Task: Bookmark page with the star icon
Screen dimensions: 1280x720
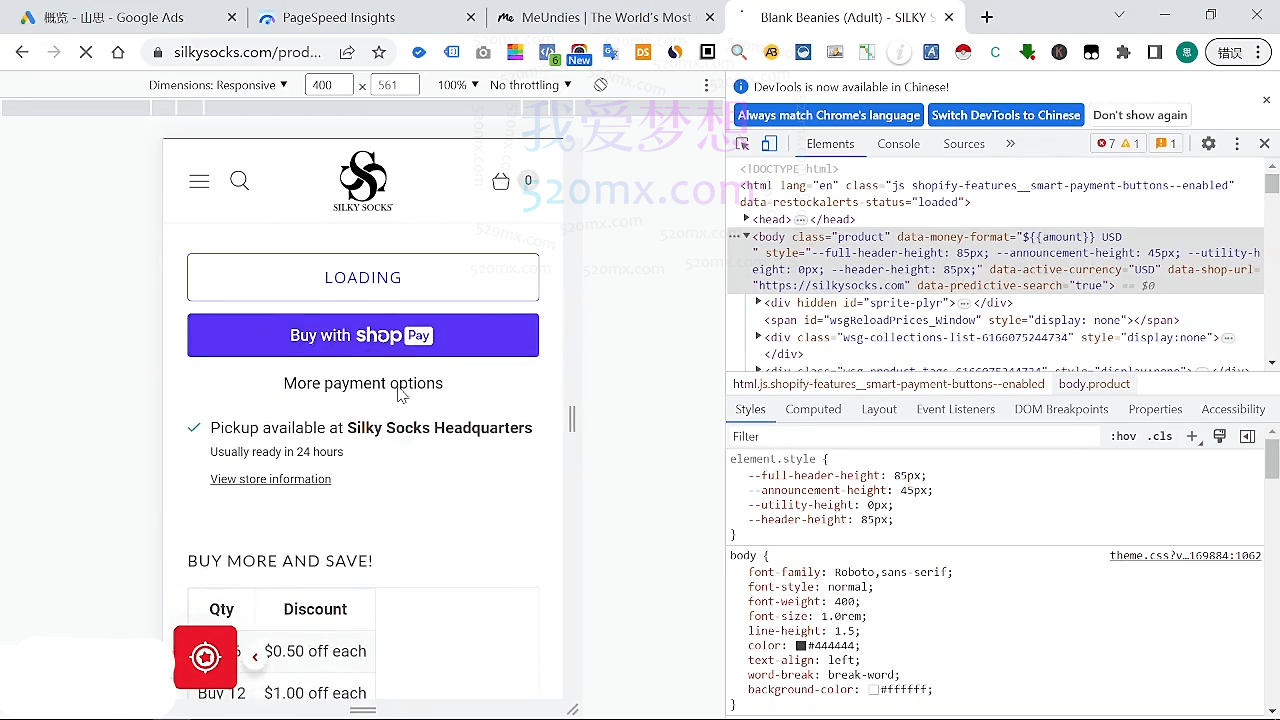Action: [379, 52]
